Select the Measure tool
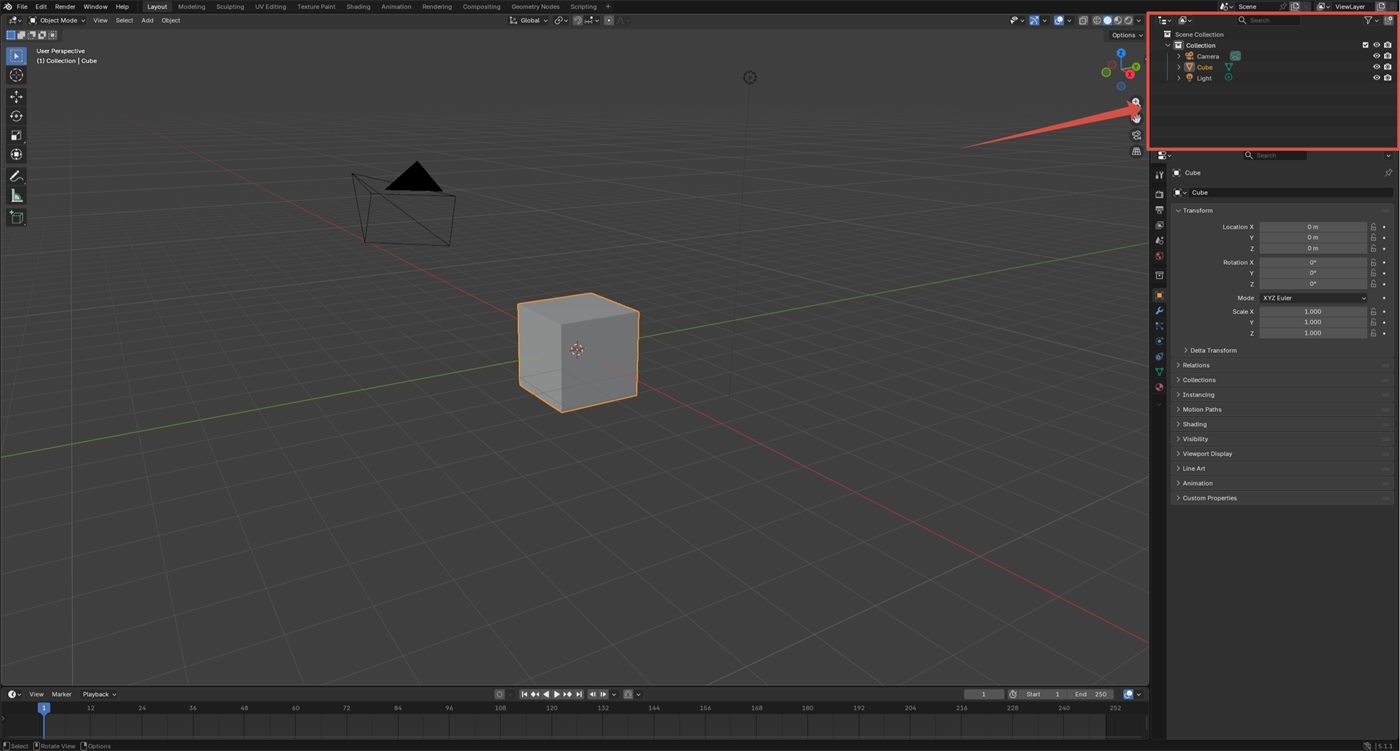 click(x=16, y=195)
